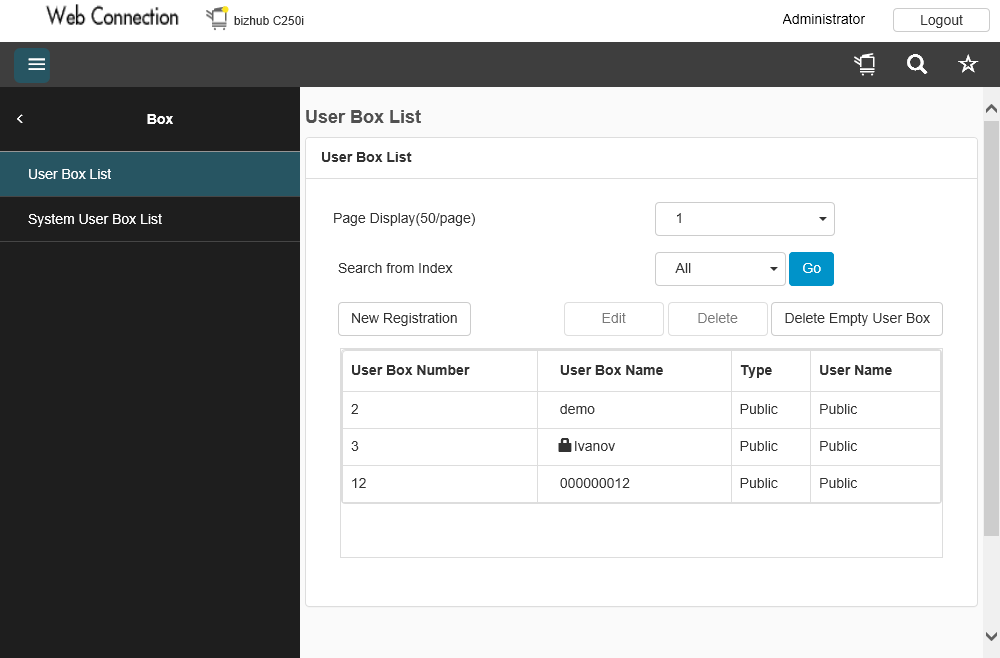1000x658 pixels.
Task: Open the search magnifier icon
Action: [916, 65]
